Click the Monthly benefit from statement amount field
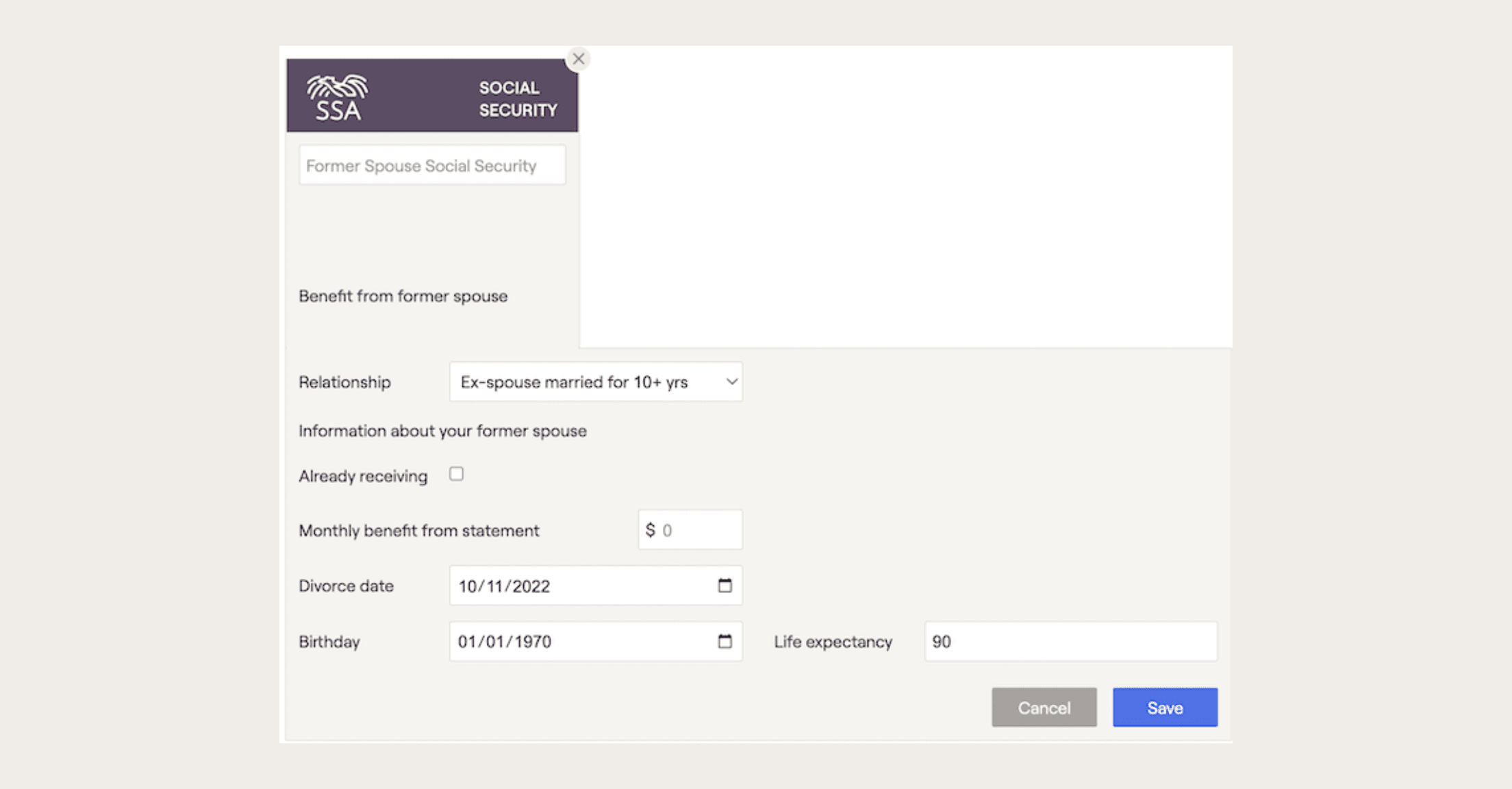 pos(690,529)
